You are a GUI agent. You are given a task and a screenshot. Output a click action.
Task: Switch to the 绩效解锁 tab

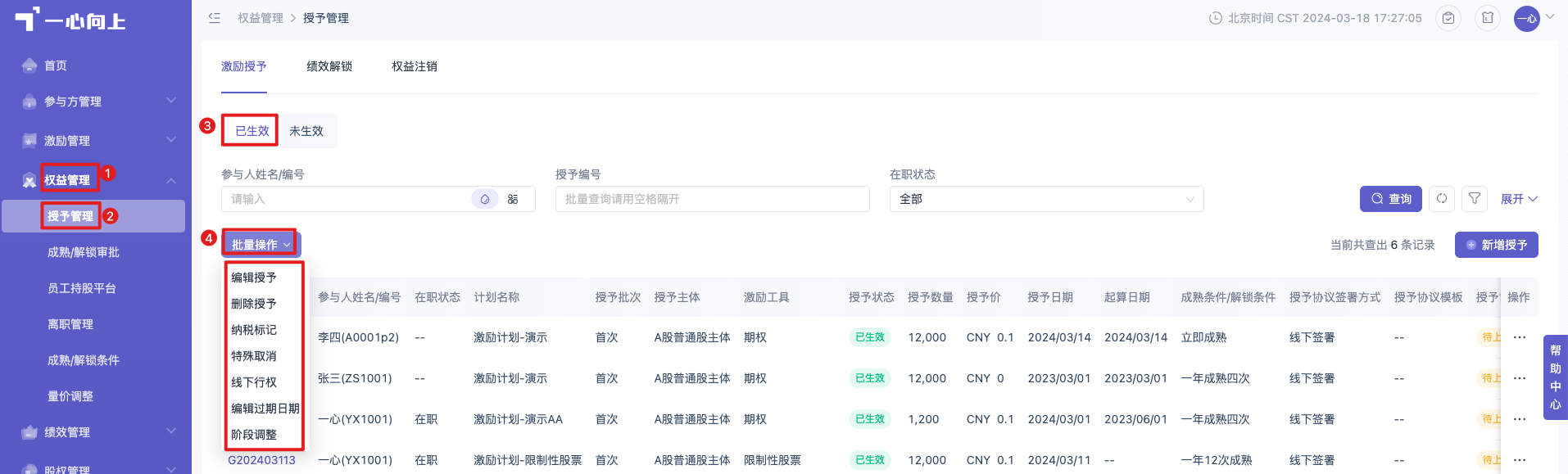click(x=329, y=66)
